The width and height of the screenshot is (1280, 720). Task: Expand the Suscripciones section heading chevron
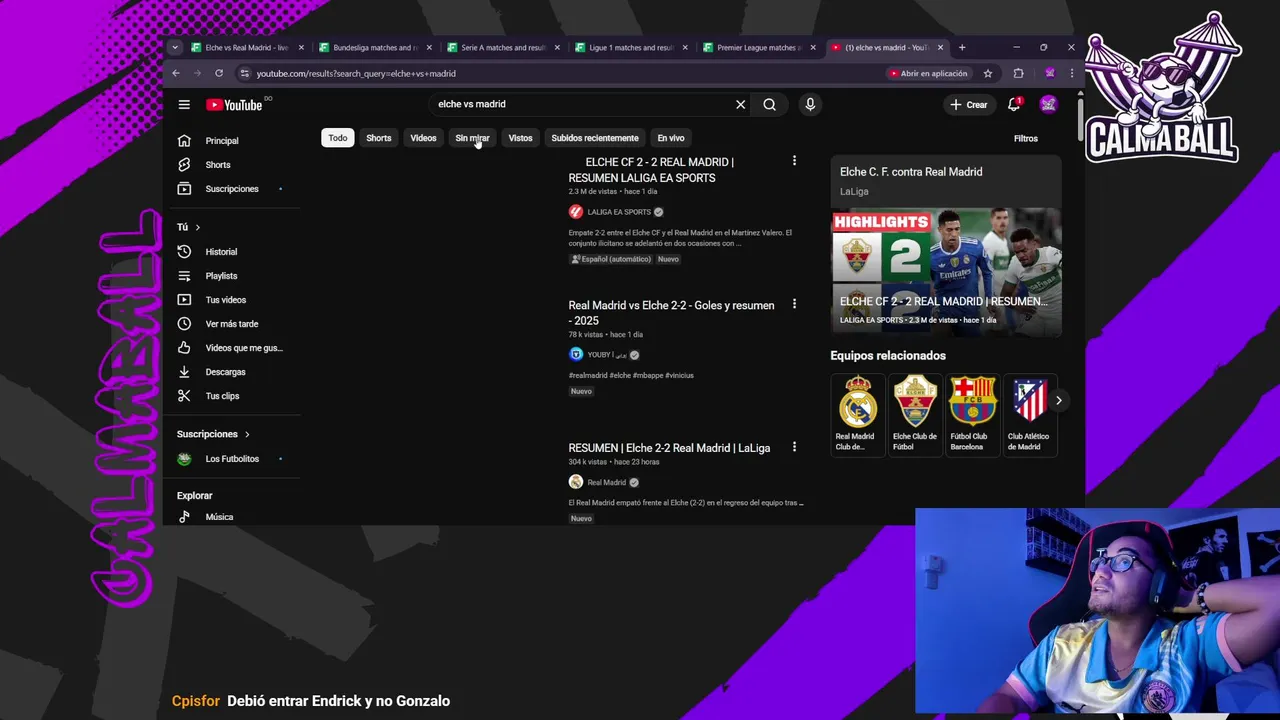tap(247, 434)
